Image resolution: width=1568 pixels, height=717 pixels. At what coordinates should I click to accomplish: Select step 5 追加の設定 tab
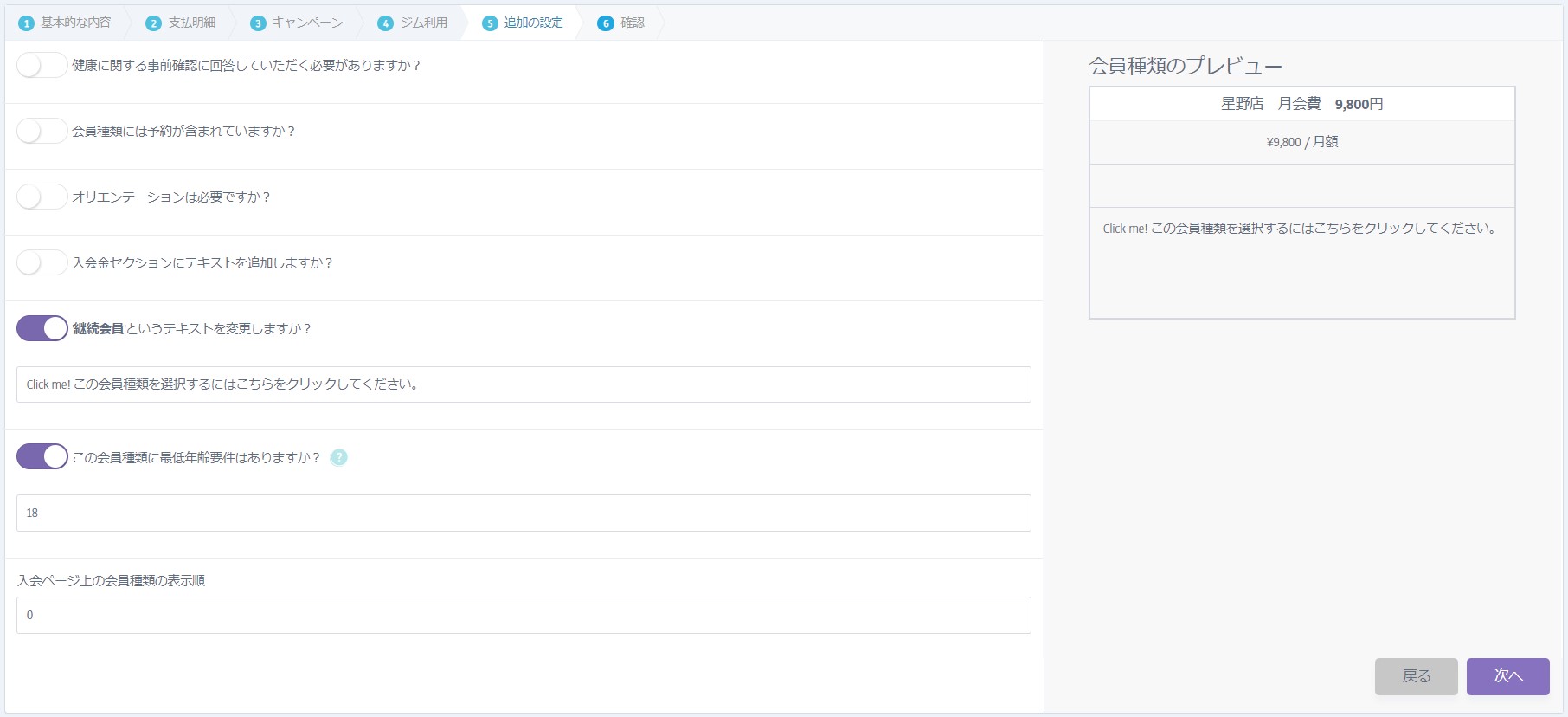(x=523, y=23)
